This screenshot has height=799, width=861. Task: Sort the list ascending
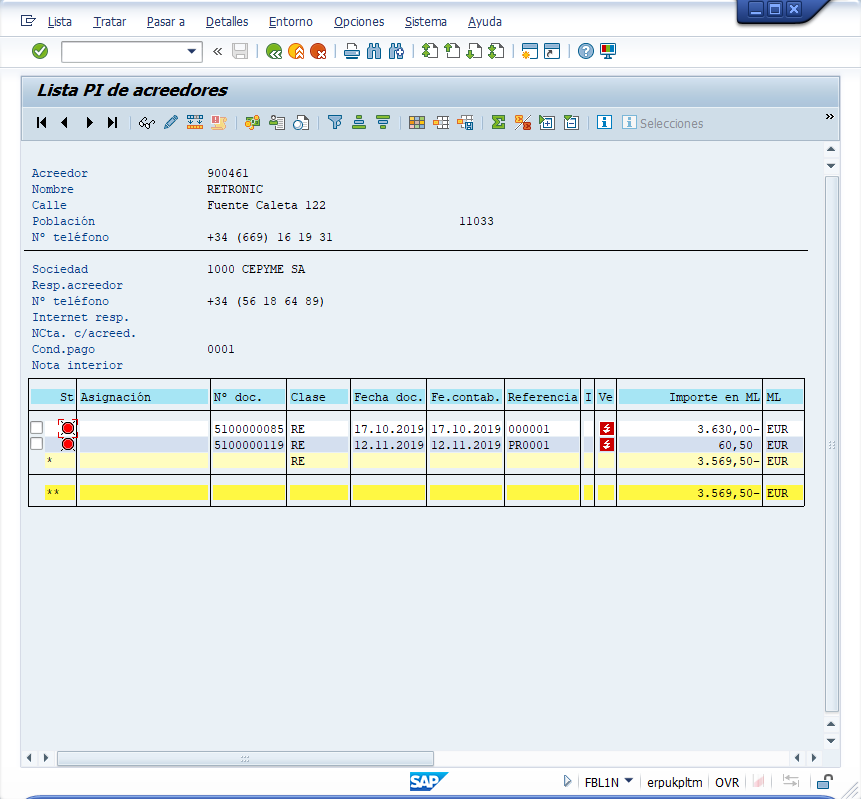[x=359, y=122]
